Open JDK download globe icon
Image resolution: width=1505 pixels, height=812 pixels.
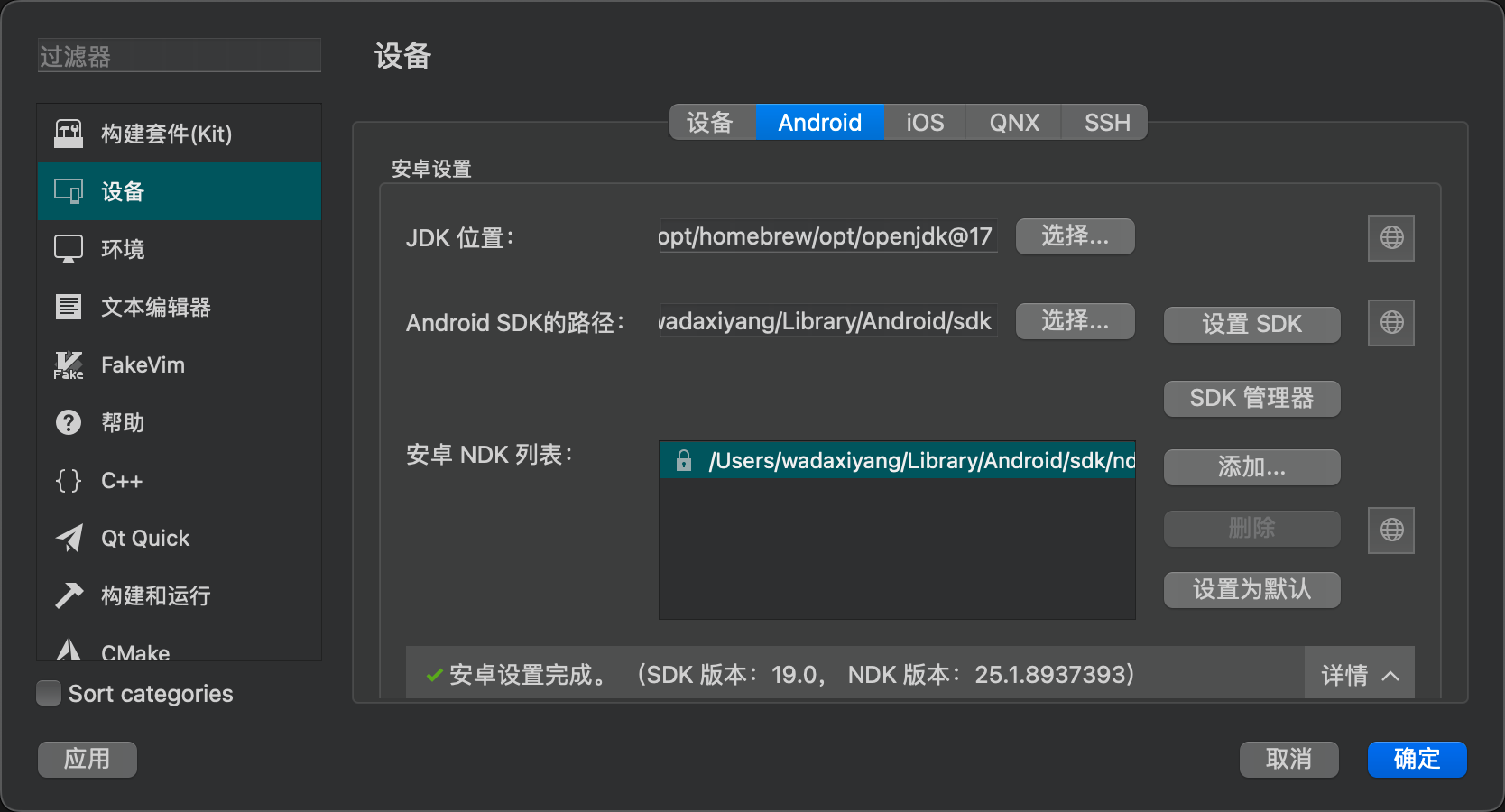click(x=1391, y=238)
